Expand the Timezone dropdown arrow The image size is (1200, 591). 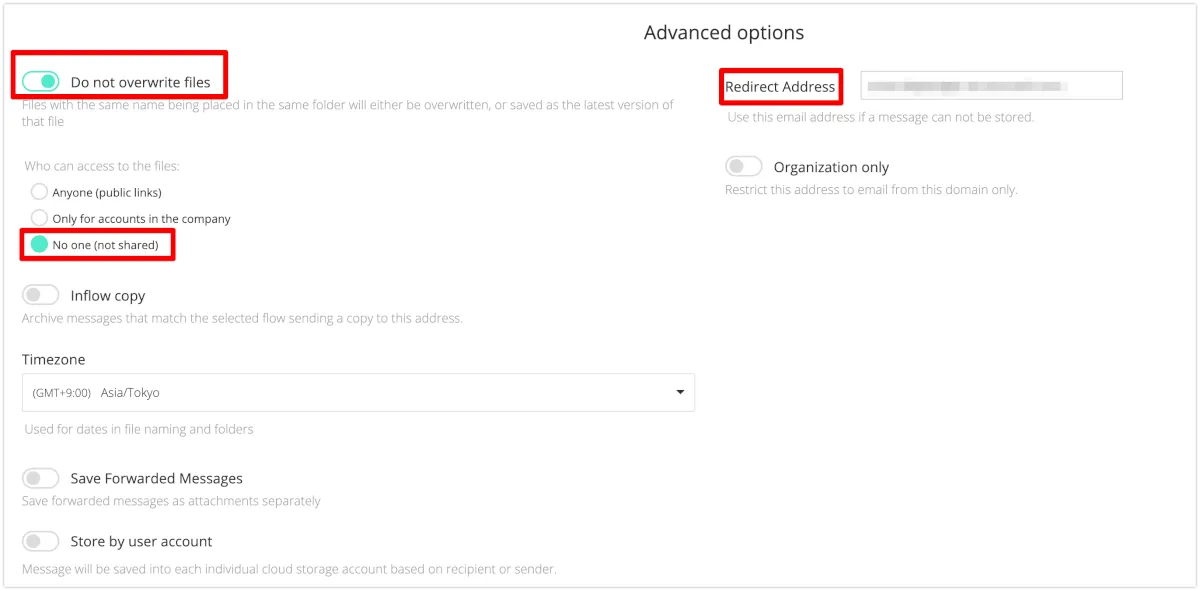tap(680, 392)
